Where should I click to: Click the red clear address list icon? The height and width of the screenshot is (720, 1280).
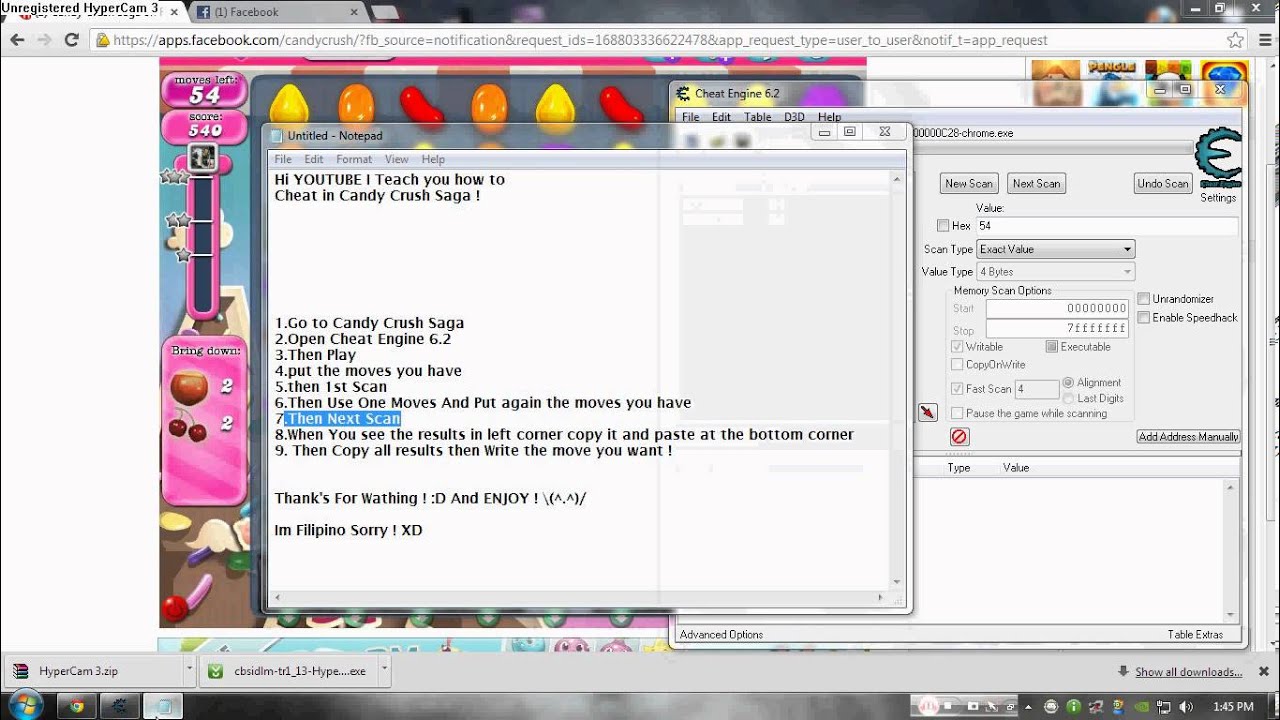pos(959,437)
